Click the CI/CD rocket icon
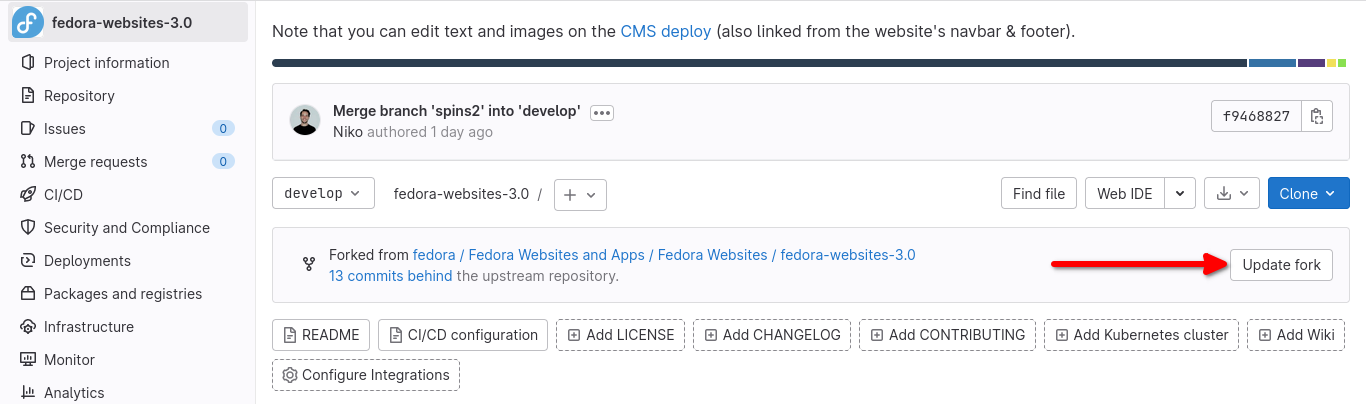 click(x=28, y=195)
